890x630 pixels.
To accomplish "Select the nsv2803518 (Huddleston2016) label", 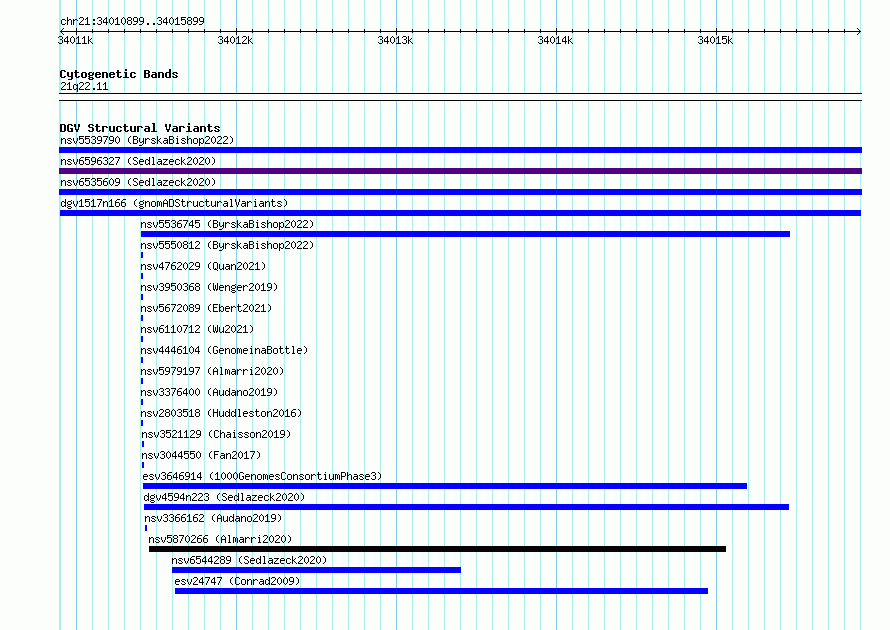I will point(221,413).
